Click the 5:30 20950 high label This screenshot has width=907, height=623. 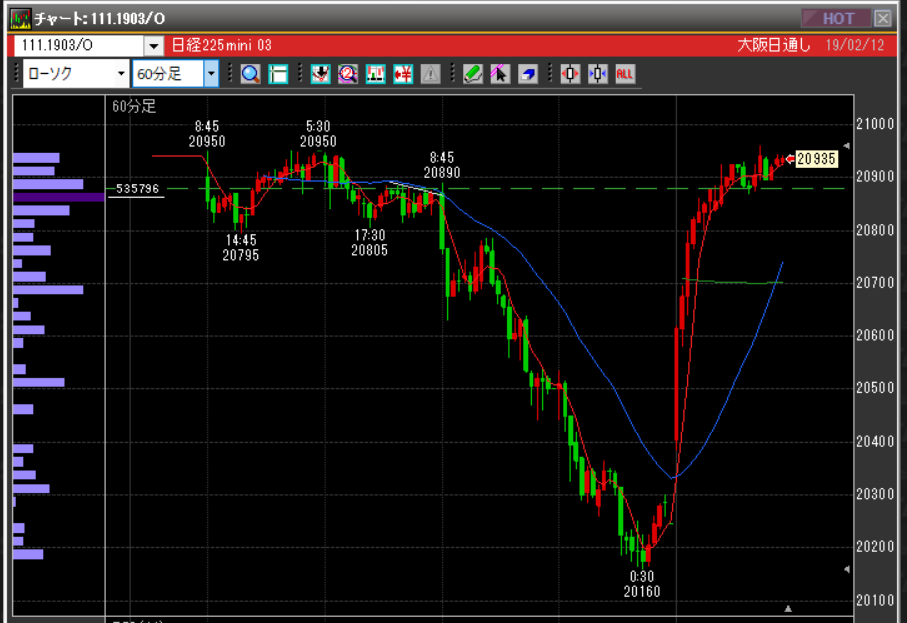318,134
